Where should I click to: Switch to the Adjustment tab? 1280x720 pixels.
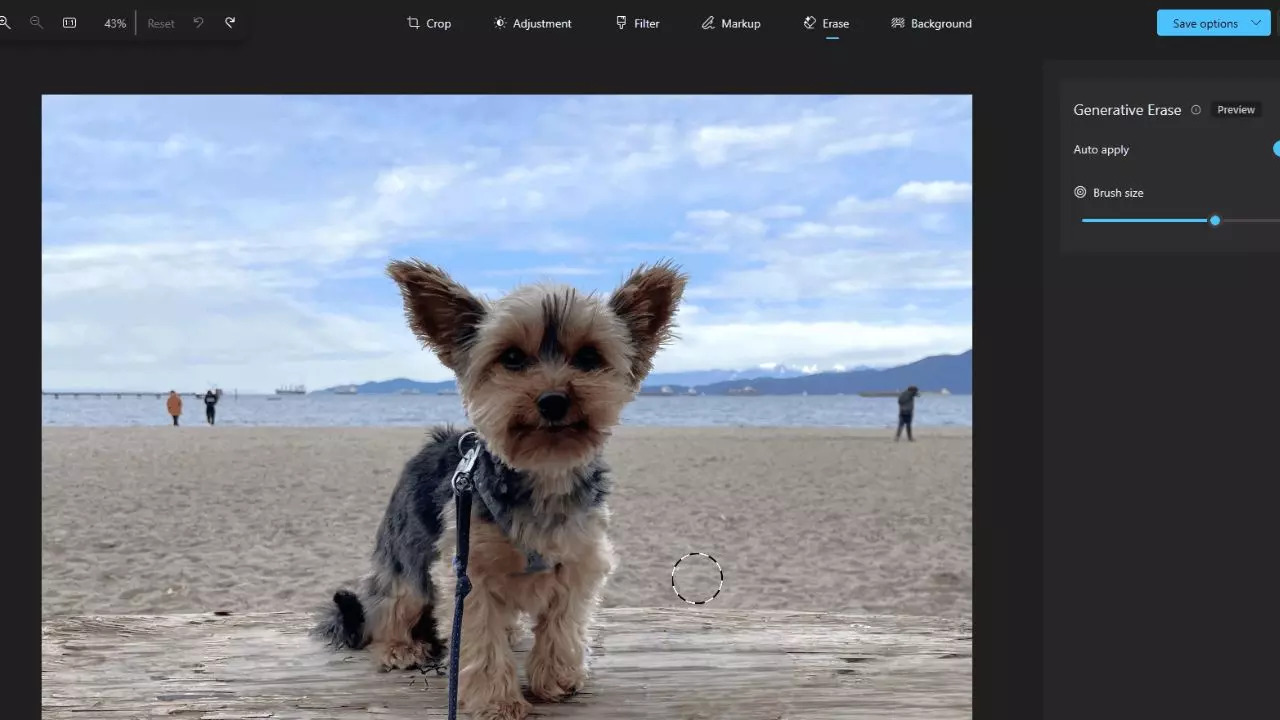[x=533, y=23]
